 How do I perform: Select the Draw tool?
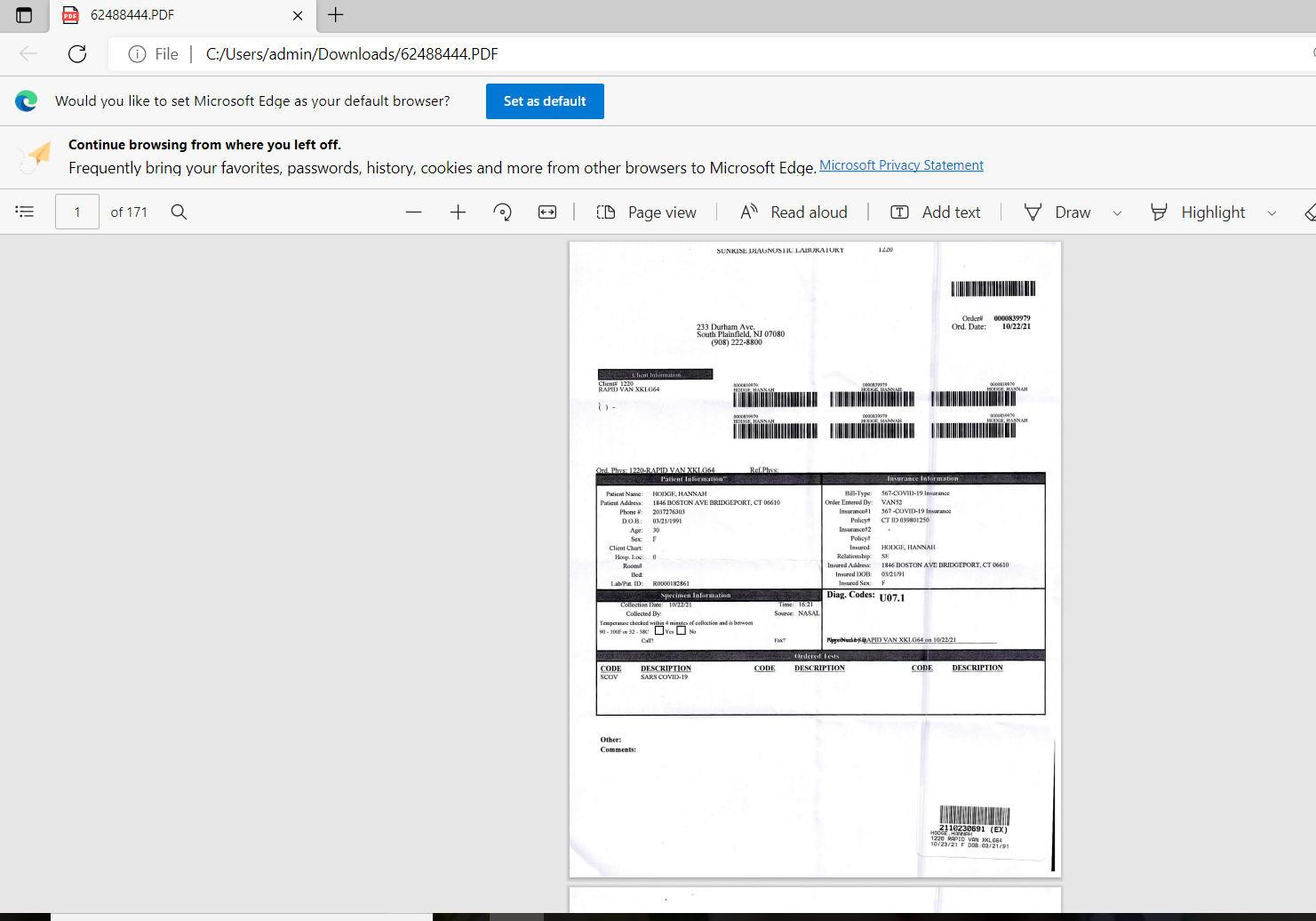coord(1057,212)
